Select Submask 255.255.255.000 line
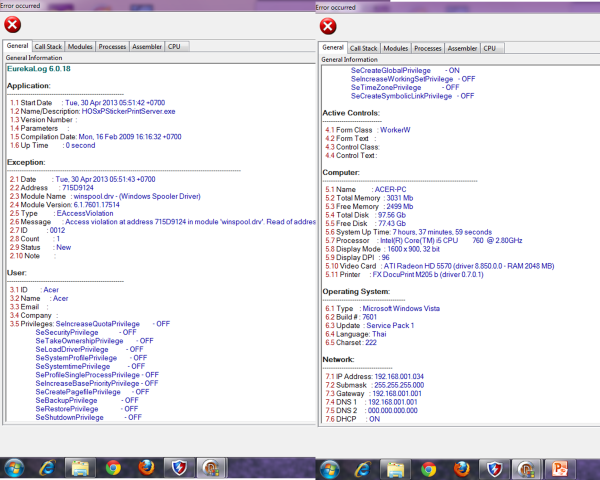600x480 pixels. tap(375, 385)
